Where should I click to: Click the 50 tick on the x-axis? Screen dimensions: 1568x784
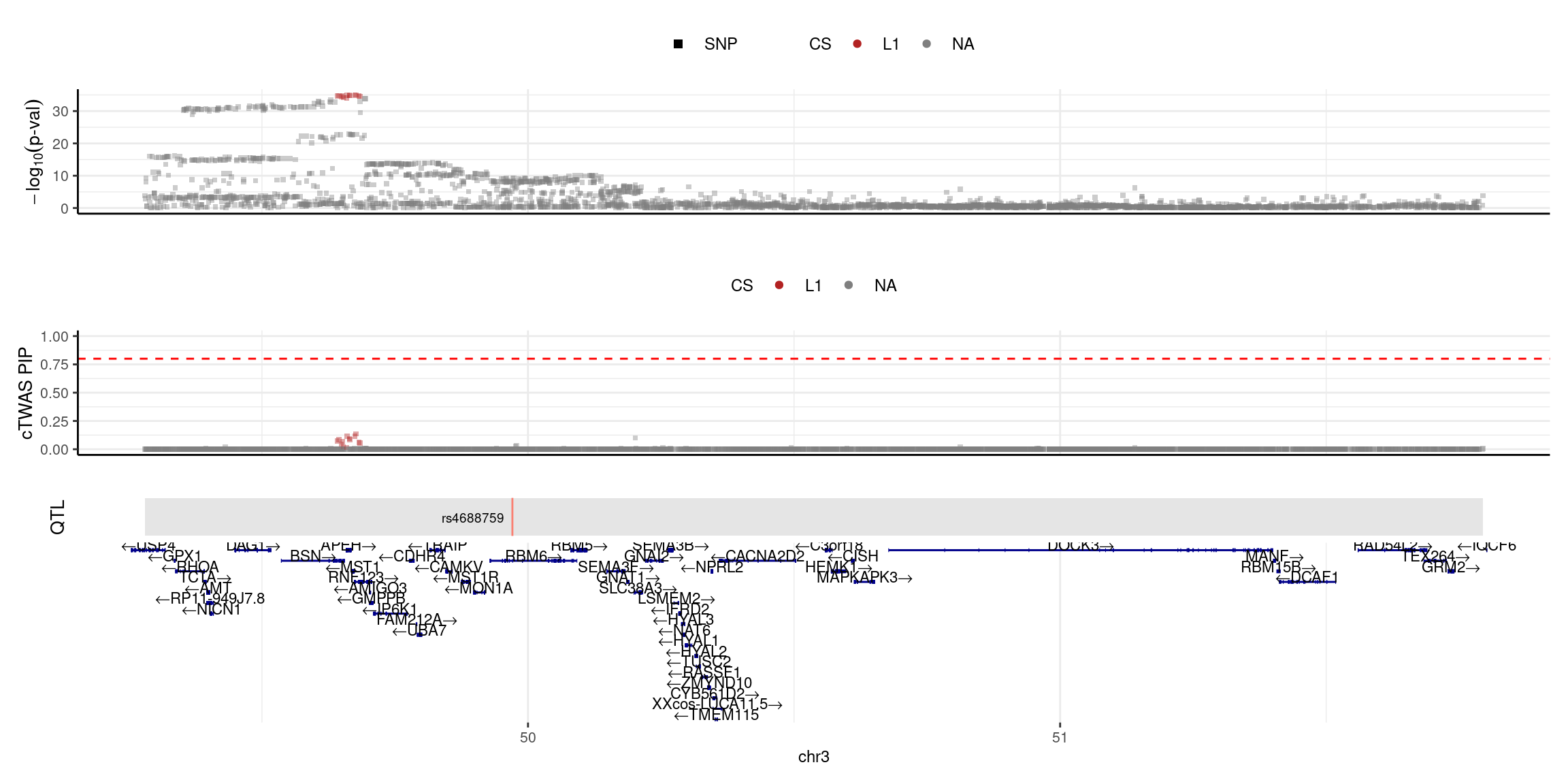[527, 738]
